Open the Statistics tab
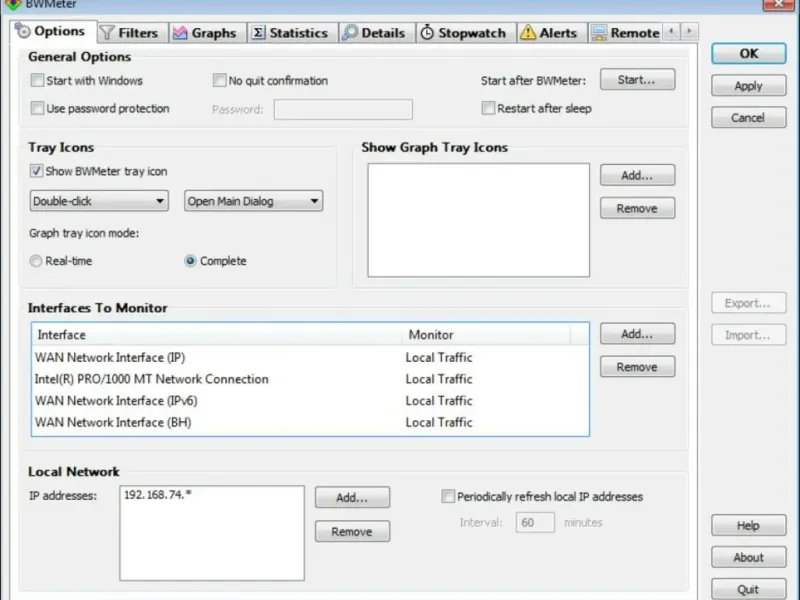The image size is (800, 600). click(x=293, y=33)
